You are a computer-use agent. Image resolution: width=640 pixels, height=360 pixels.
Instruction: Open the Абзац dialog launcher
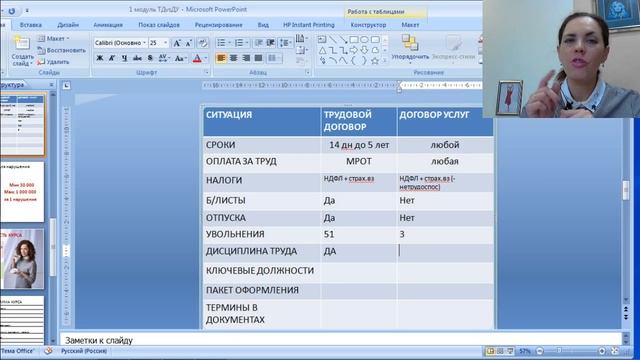307,73
